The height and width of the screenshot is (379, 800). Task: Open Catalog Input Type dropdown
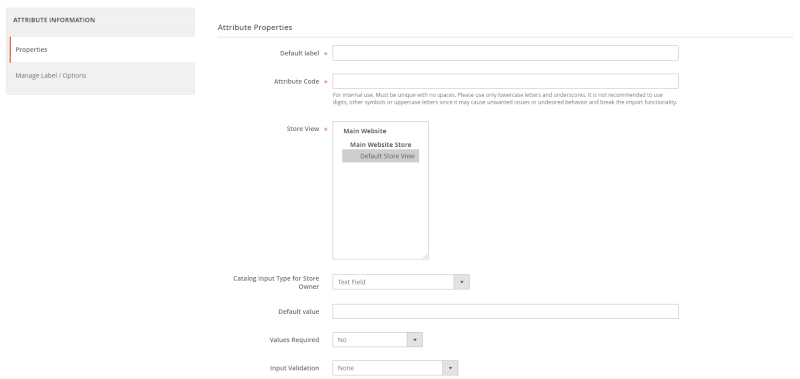click(401, 282)
